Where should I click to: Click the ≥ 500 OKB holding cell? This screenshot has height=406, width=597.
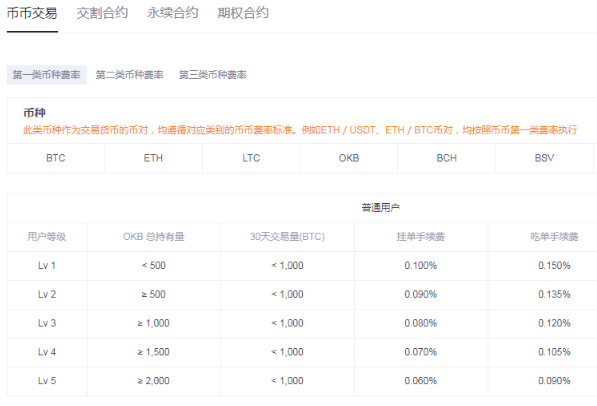click(x=153, y=294)
